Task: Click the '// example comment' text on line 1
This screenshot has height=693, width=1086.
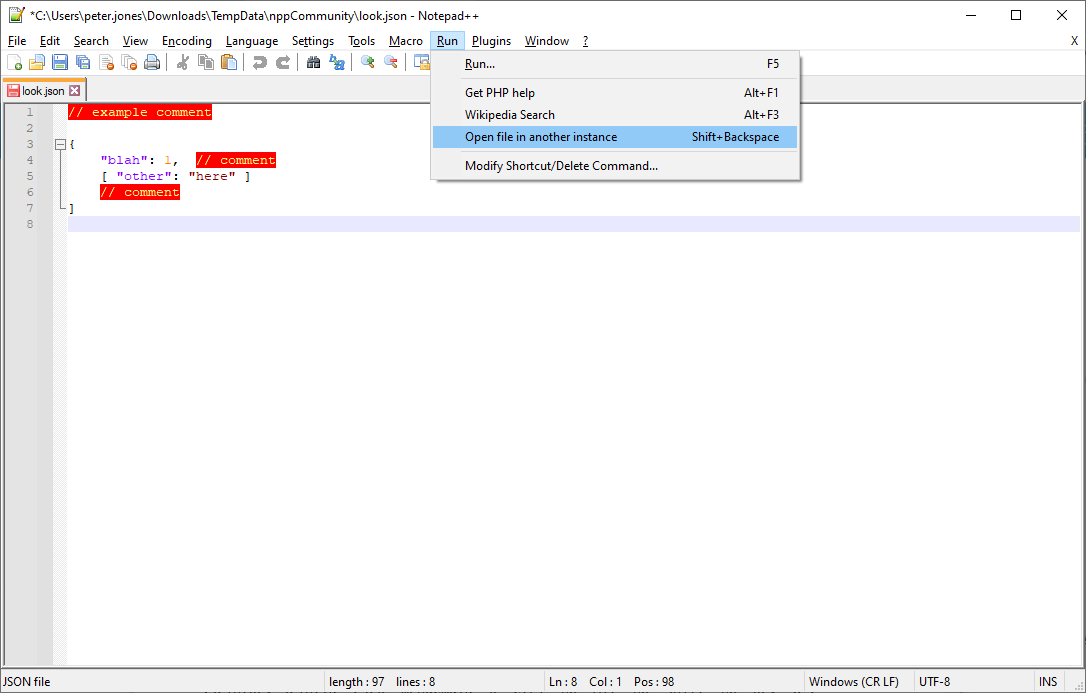Action: (x=140, y=112)
